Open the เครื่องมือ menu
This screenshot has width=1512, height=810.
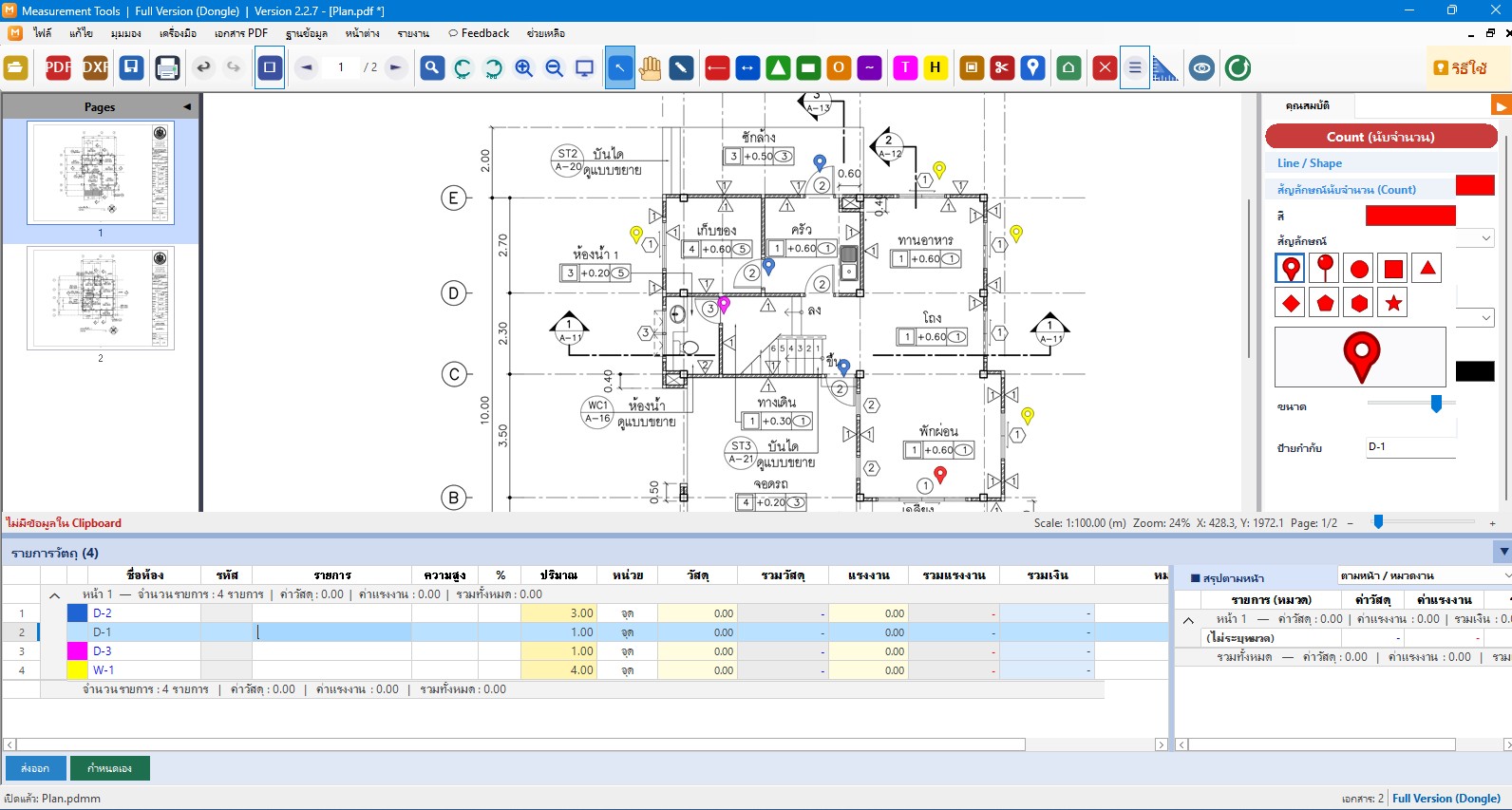pyautogui.click(x=178, y=33)
